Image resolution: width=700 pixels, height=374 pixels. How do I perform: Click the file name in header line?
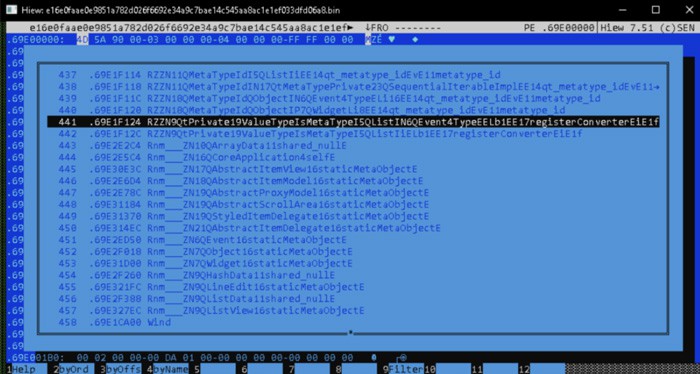192,28
